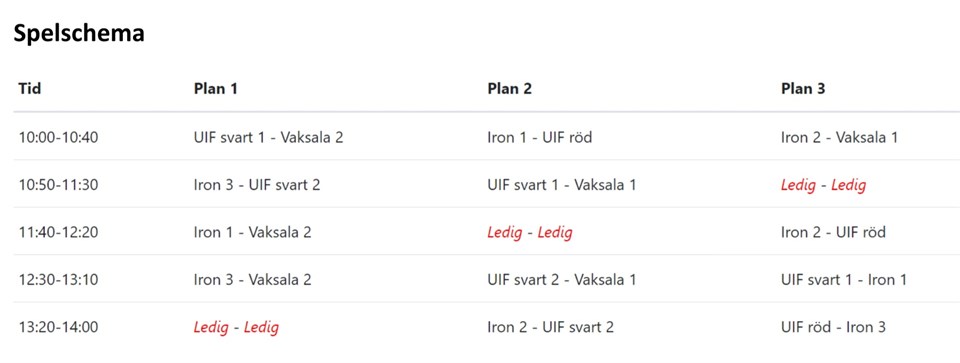Select the Plan 2 column header
Screen dimensions: 960x363
coord(509,89)
